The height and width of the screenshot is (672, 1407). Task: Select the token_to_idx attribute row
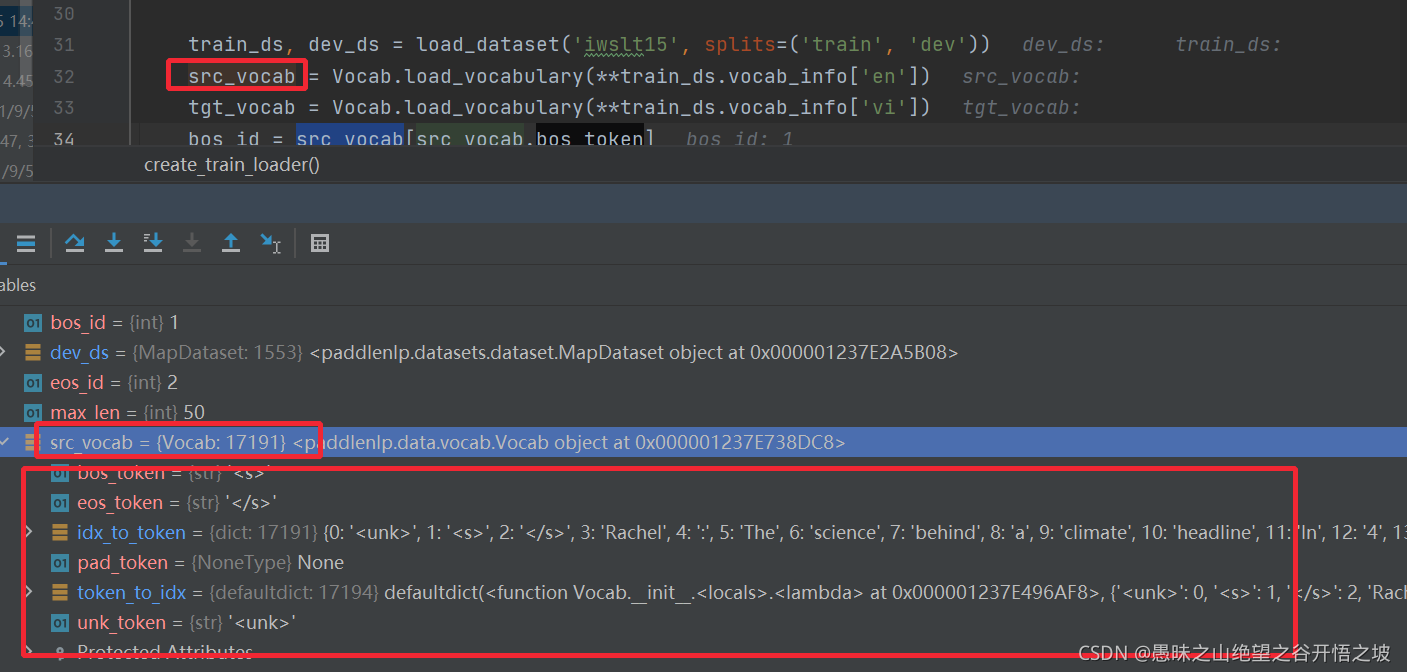[x=703, y=592]
